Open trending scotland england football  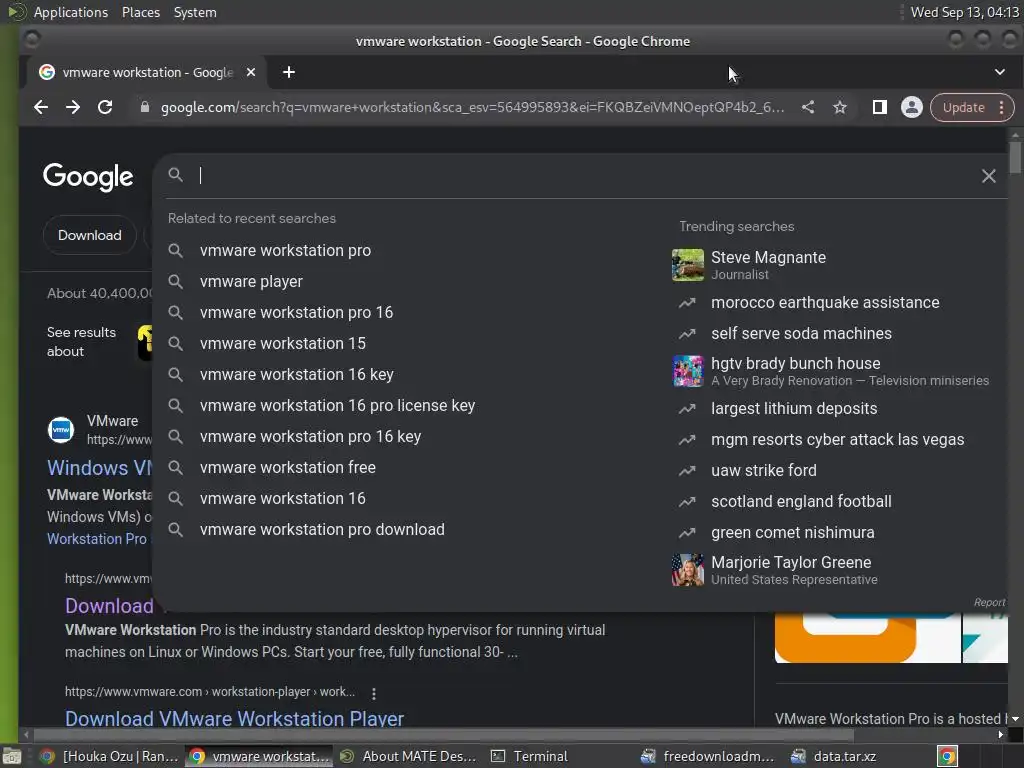[801, 502]
